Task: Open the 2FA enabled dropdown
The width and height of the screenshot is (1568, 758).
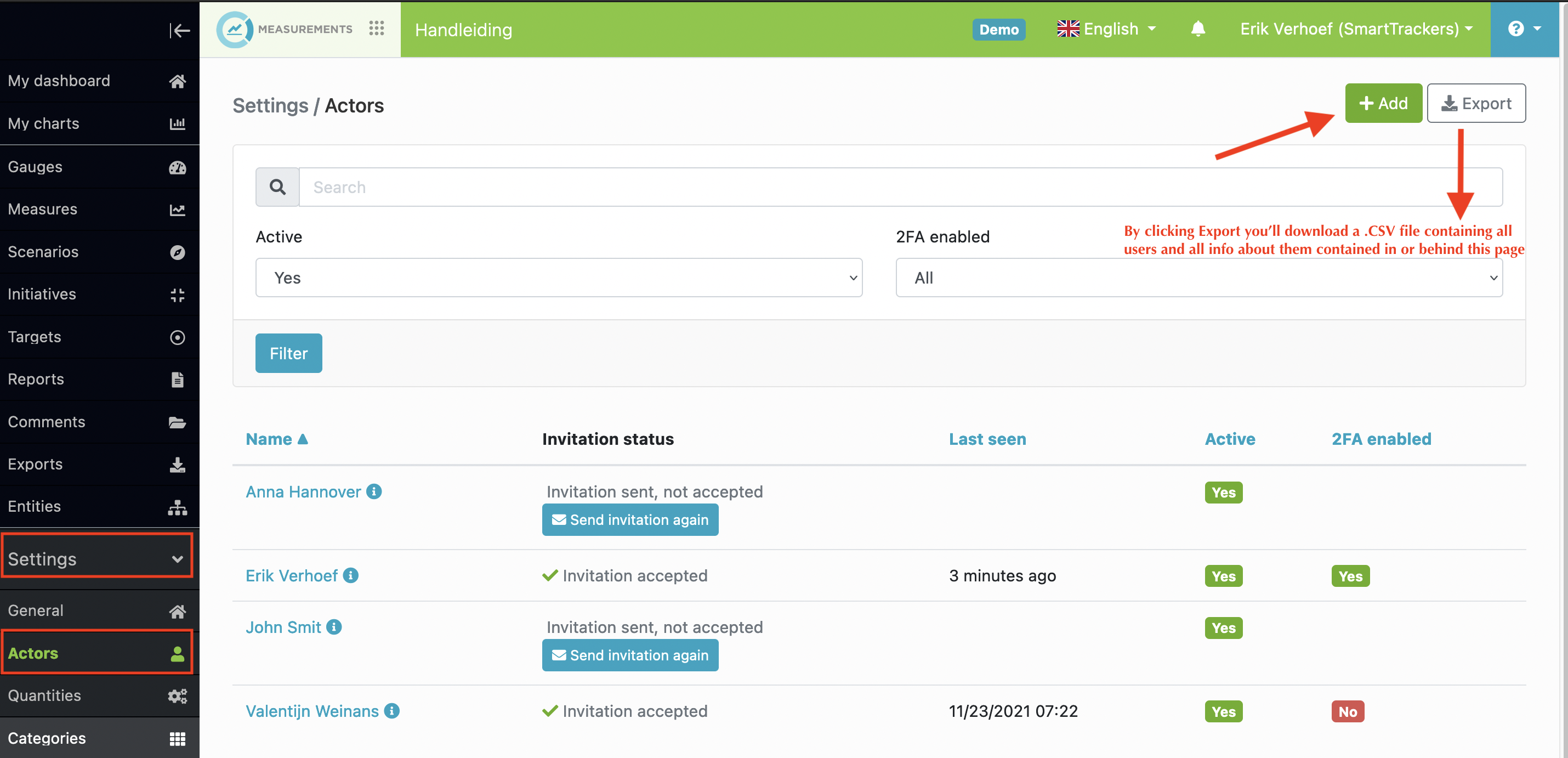Action: [1198, 278]
